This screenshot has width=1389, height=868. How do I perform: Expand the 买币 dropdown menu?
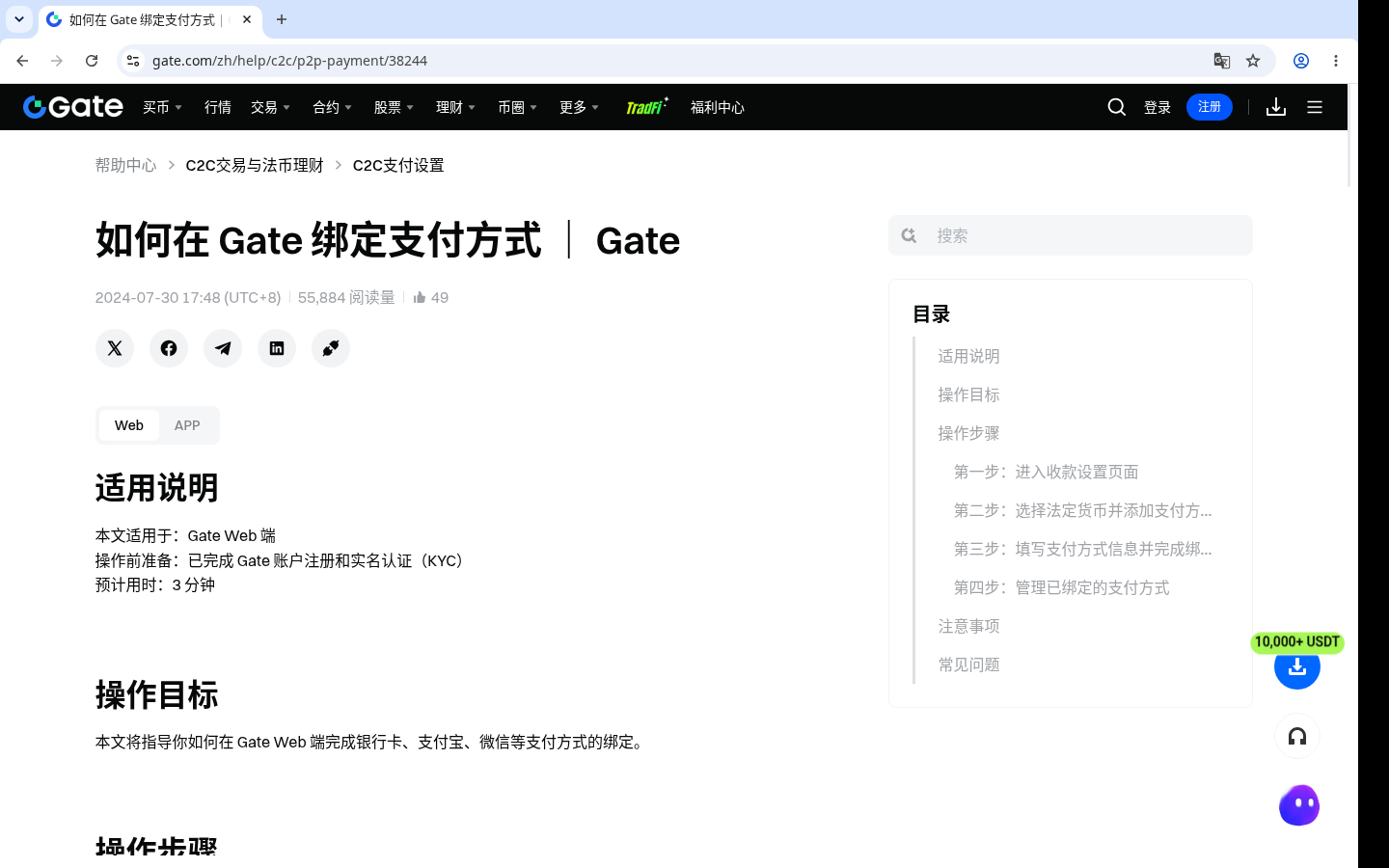coord(163,107)
